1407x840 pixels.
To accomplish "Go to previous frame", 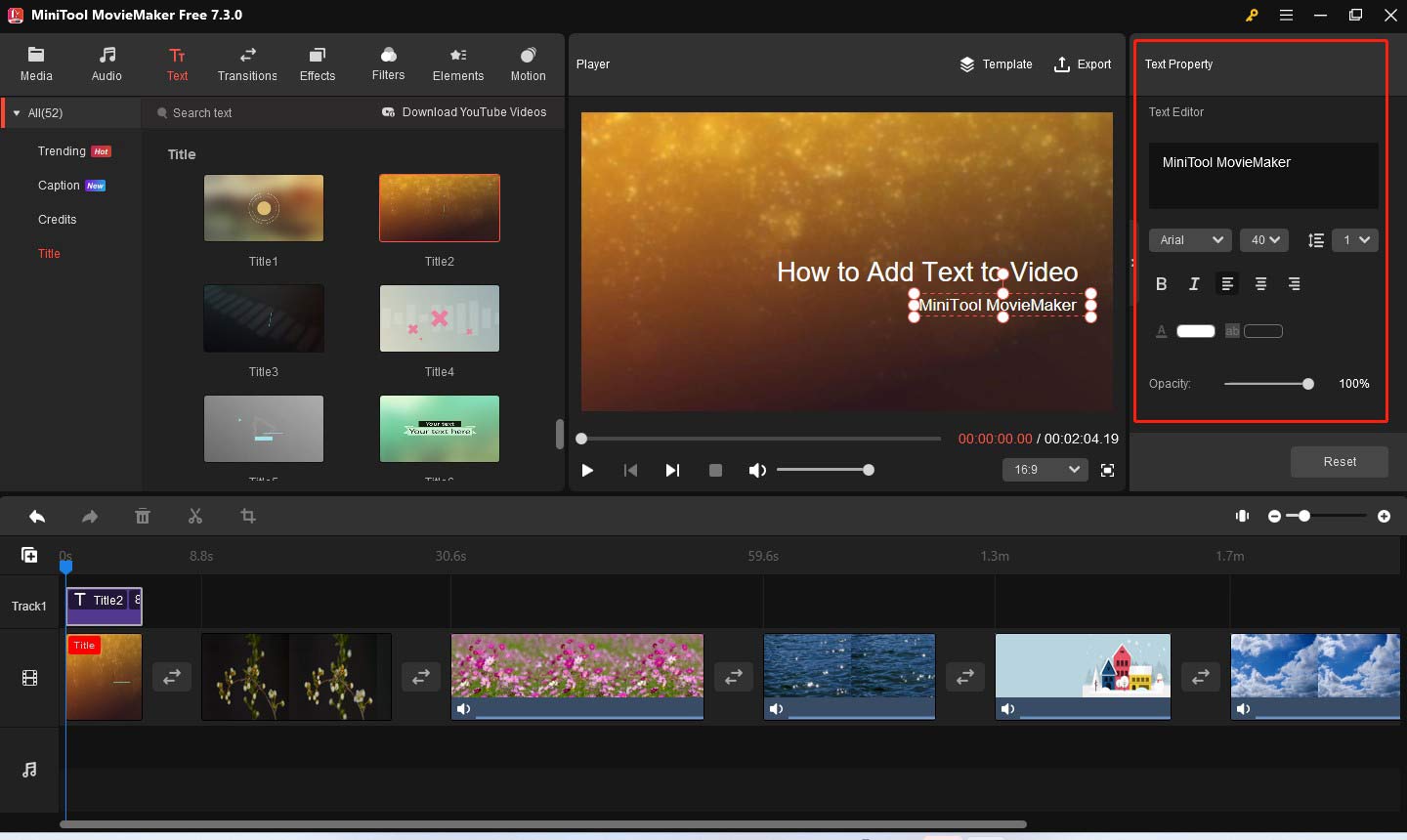I will tap(630, 470).
